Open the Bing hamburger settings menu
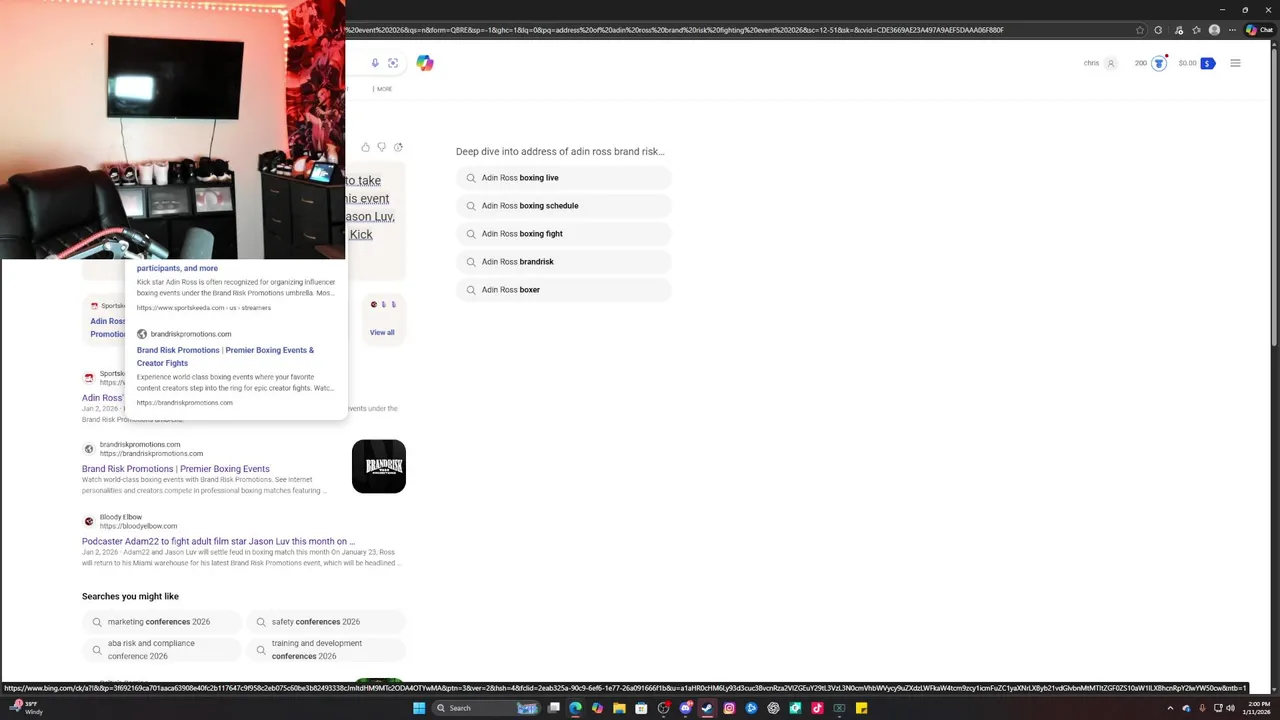The width and height of the screenshot is (1280, 720). pos(1235,63)
